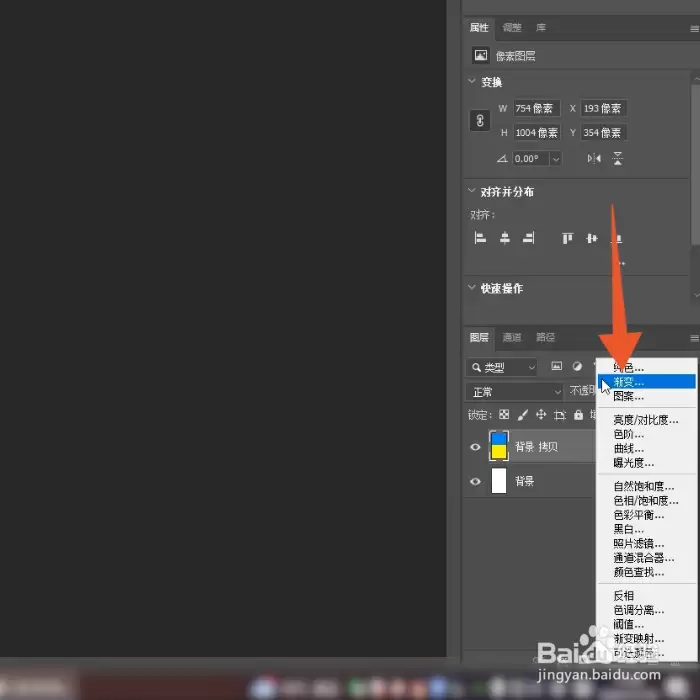The width and height of the screenshot is (700, 700).
Task: Choose 照片滤镜... from the menu
Action: (x=646, y=543)
